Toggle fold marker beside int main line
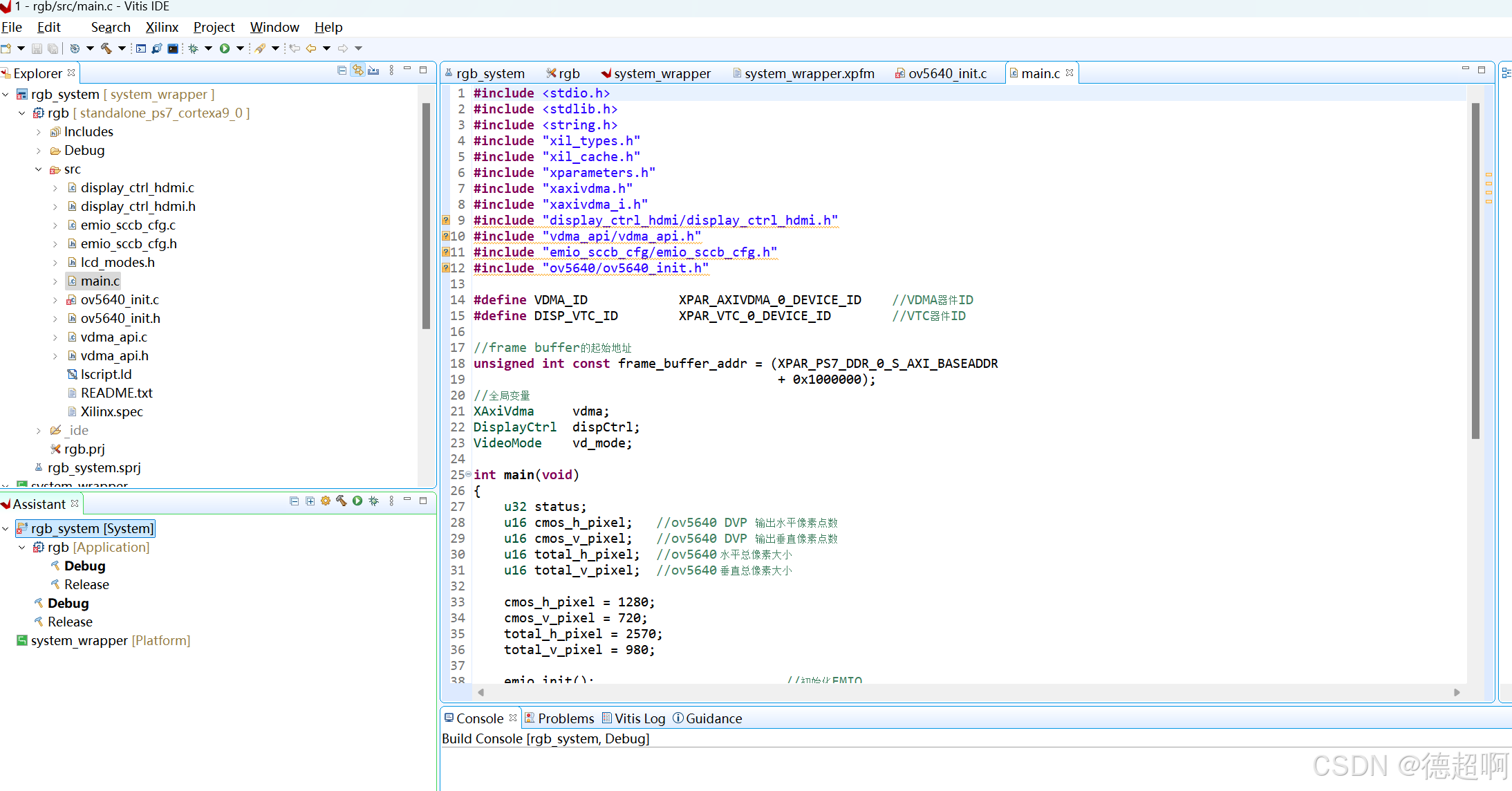 468,474
